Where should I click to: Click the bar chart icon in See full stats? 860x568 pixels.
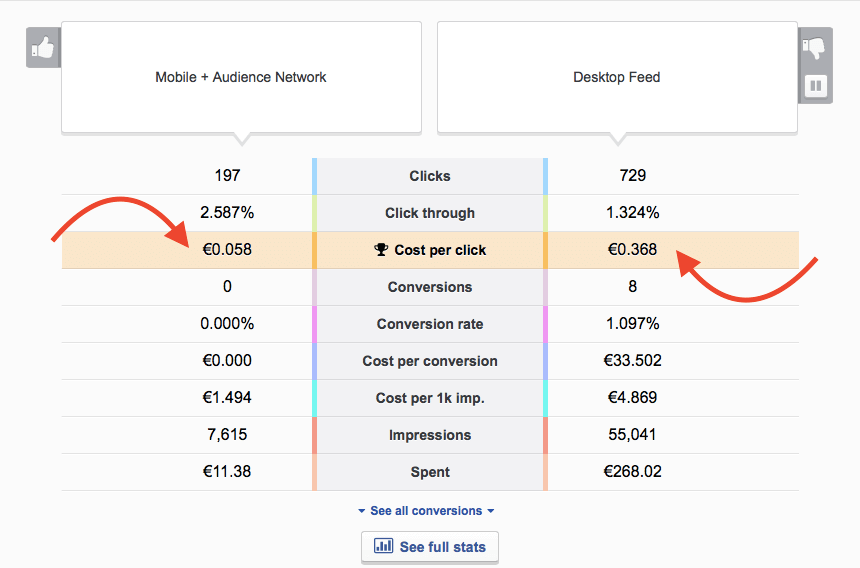[x=383, y=546]
